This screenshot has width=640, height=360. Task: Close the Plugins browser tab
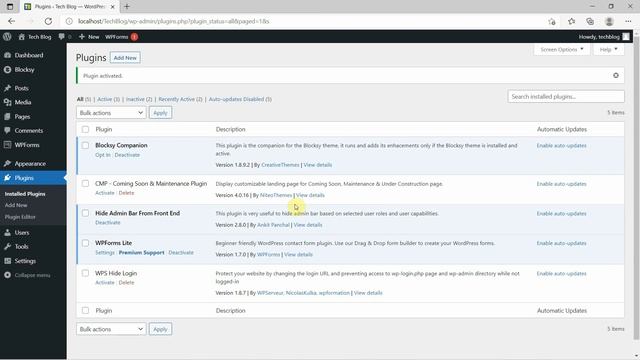[113, 7]
